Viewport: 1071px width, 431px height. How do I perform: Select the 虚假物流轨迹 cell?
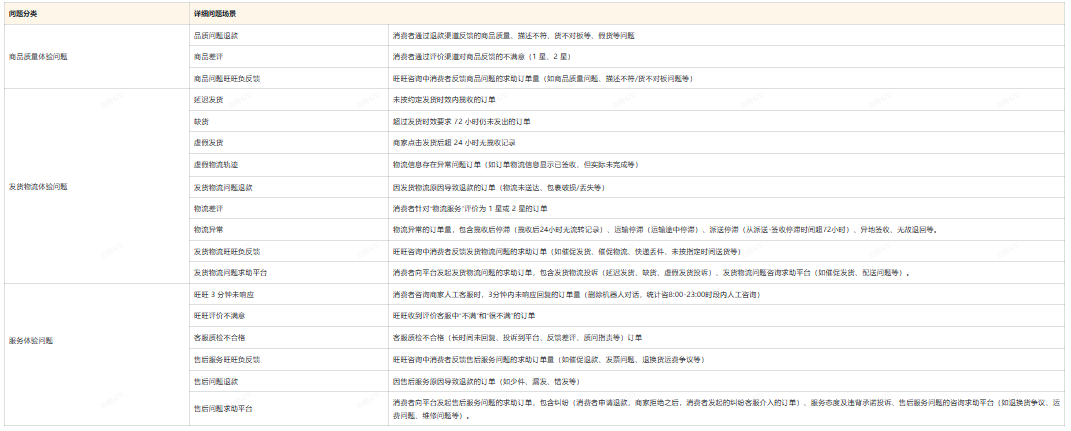tap(216, 164)
